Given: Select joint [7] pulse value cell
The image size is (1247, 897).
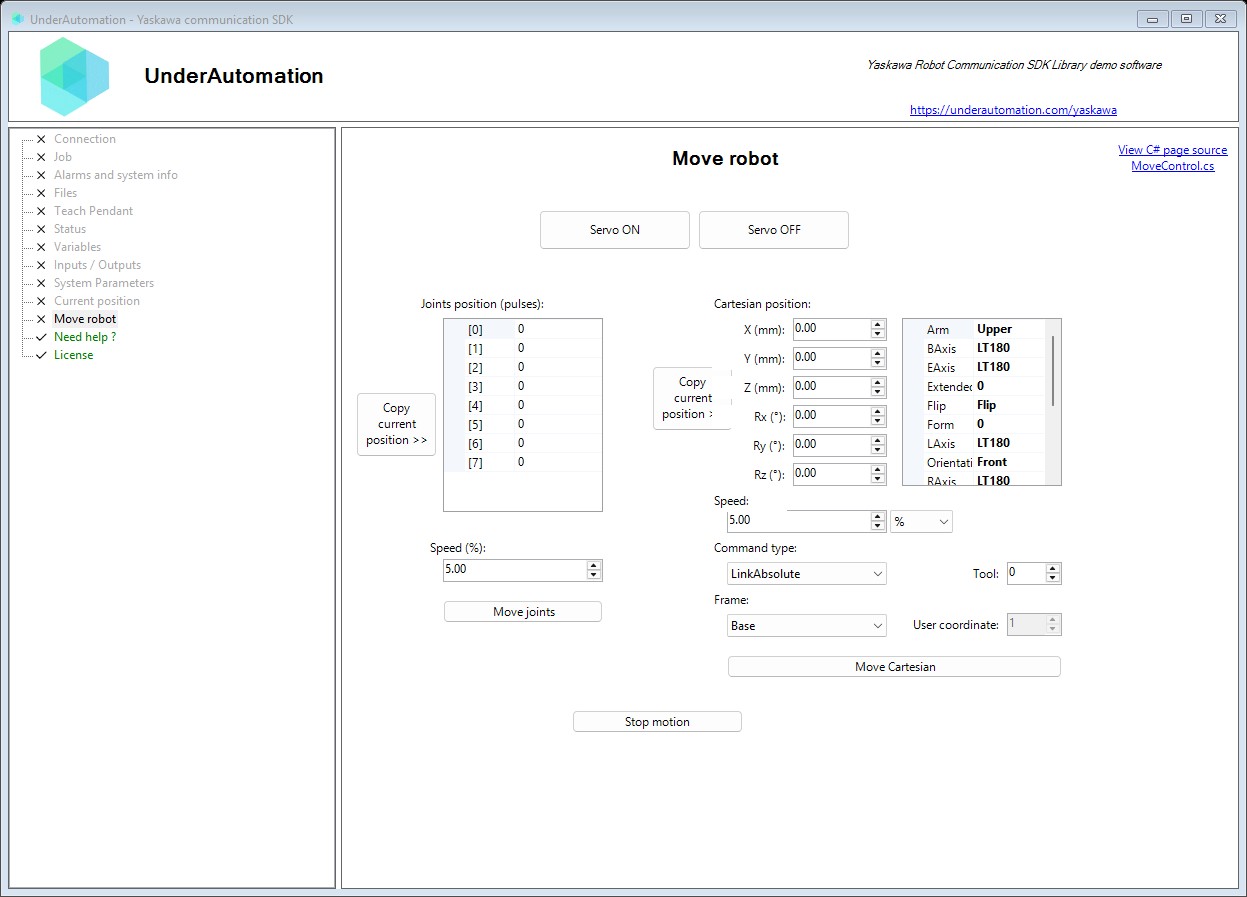Looking at the screenshot, I should pos(558,462).
